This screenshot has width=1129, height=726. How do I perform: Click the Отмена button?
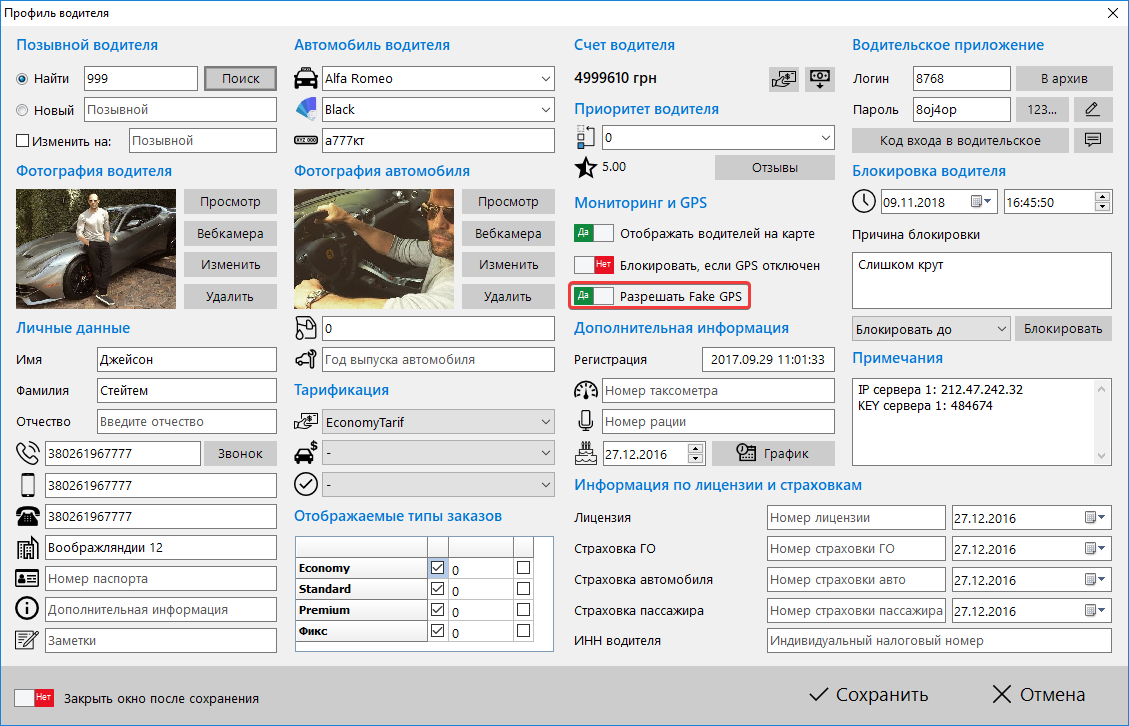[x=1038, y=694]
